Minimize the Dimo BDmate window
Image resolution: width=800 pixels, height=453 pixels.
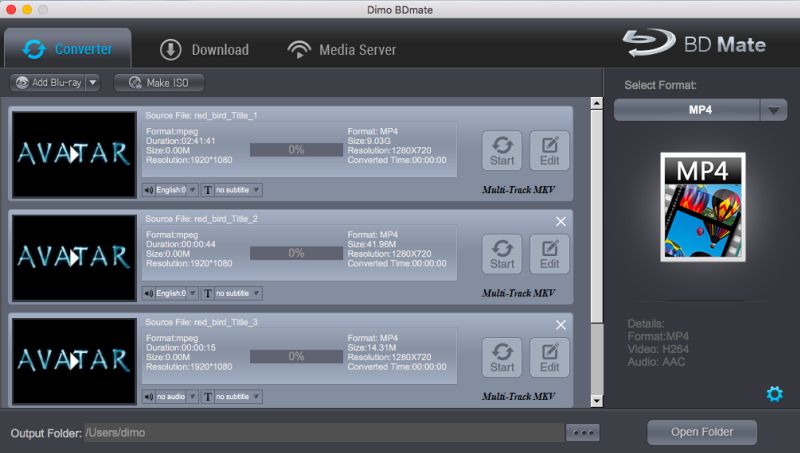27,9
